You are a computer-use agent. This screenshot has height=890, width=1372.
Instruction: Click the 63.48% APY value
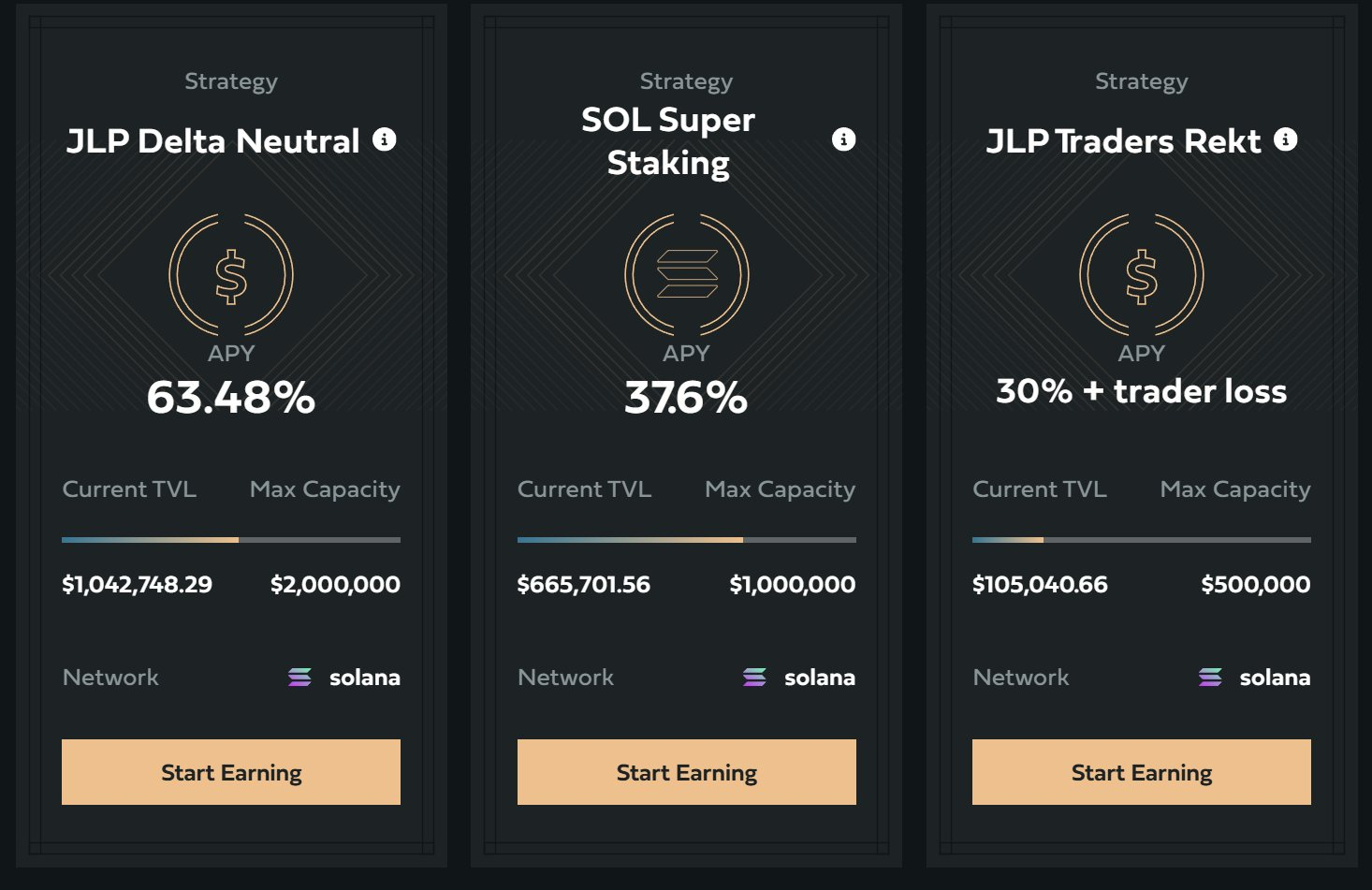click(231, 397)
